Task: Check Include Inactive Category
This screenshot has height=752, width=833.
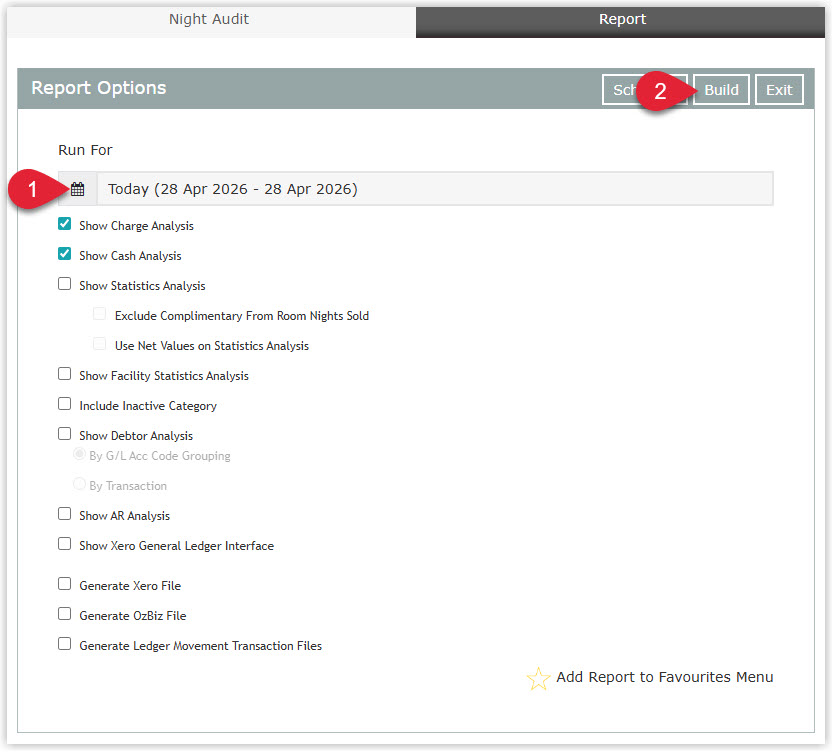Action: tap(65, 404)
